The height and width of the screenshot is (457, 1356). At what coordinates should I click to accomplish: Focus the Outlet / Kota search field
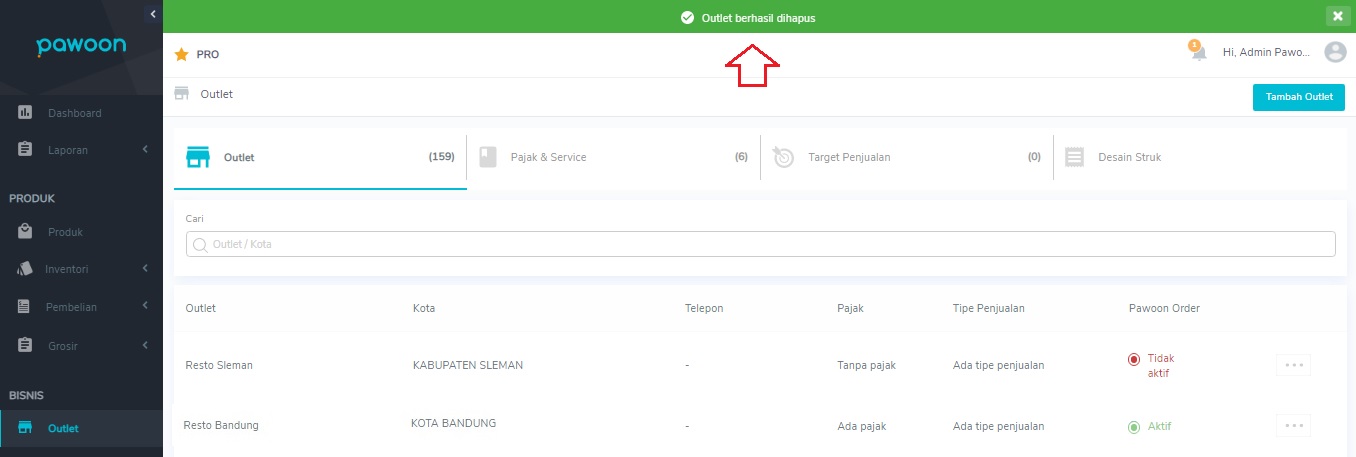pos(760,244)
